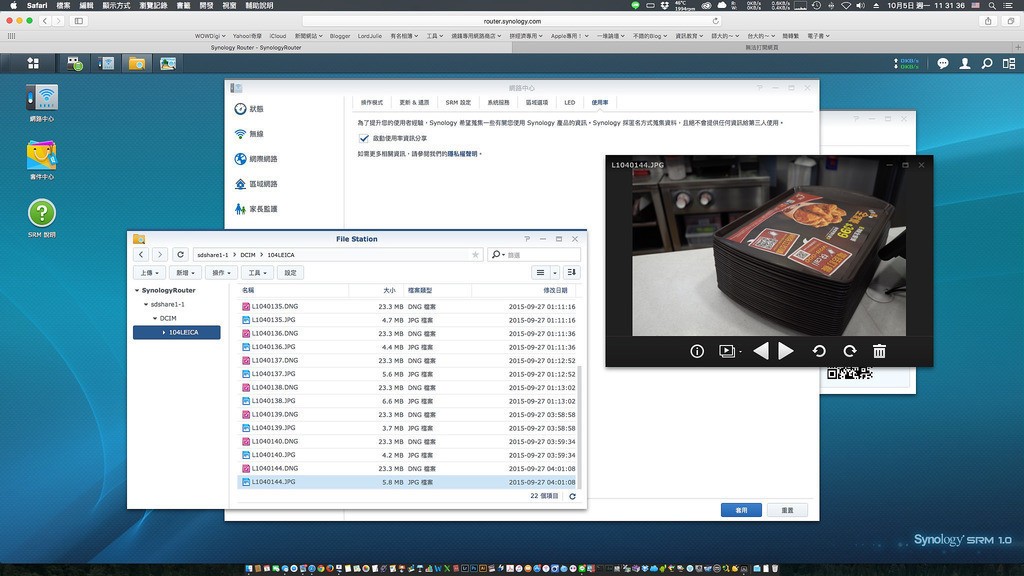The height and width of the screenshot is (576, 1024).
Task: Open the SRM widgets panel icon
Action: tap(1009, 63)
